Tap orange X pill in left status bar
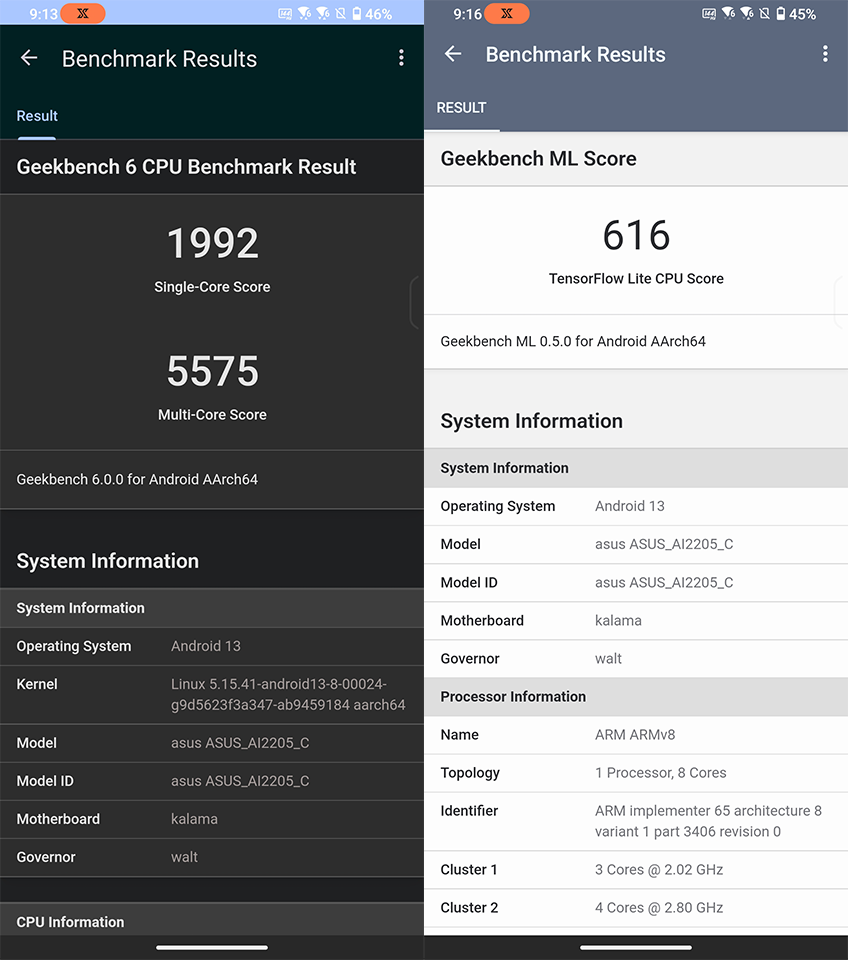 (83, 13)
